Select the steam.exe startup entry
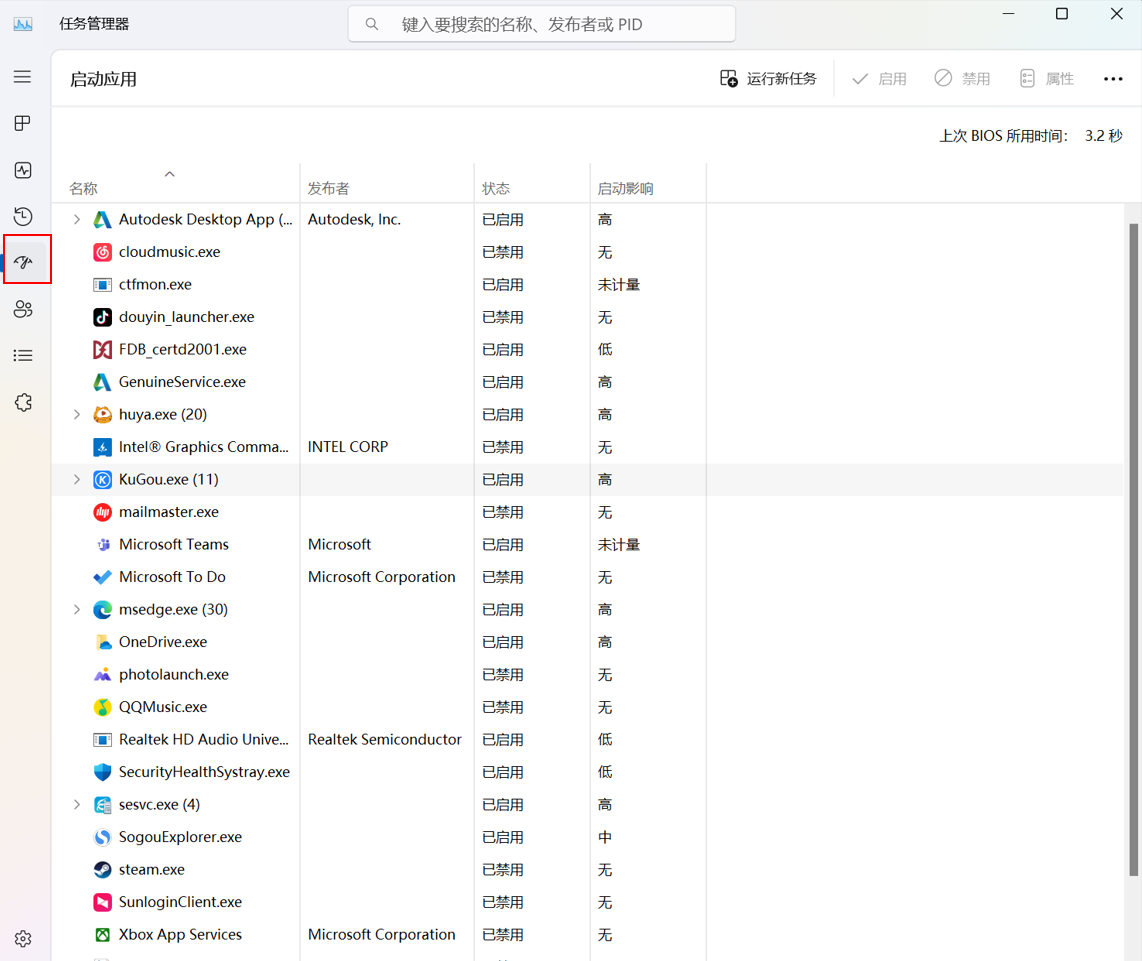 tap(152, 869)
